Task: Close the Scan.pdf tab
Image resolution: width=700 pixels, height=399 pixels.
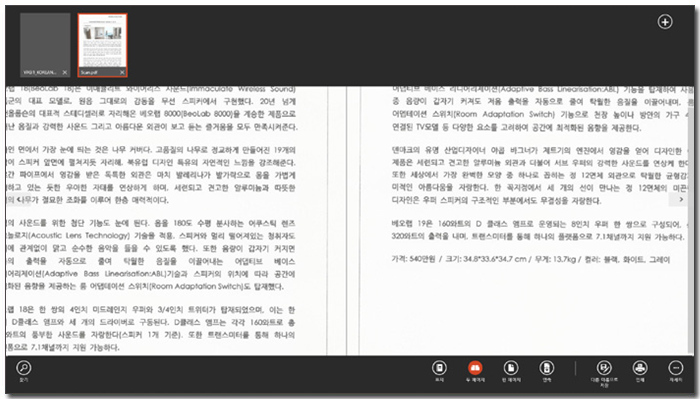Action: [x=122, y=72]
